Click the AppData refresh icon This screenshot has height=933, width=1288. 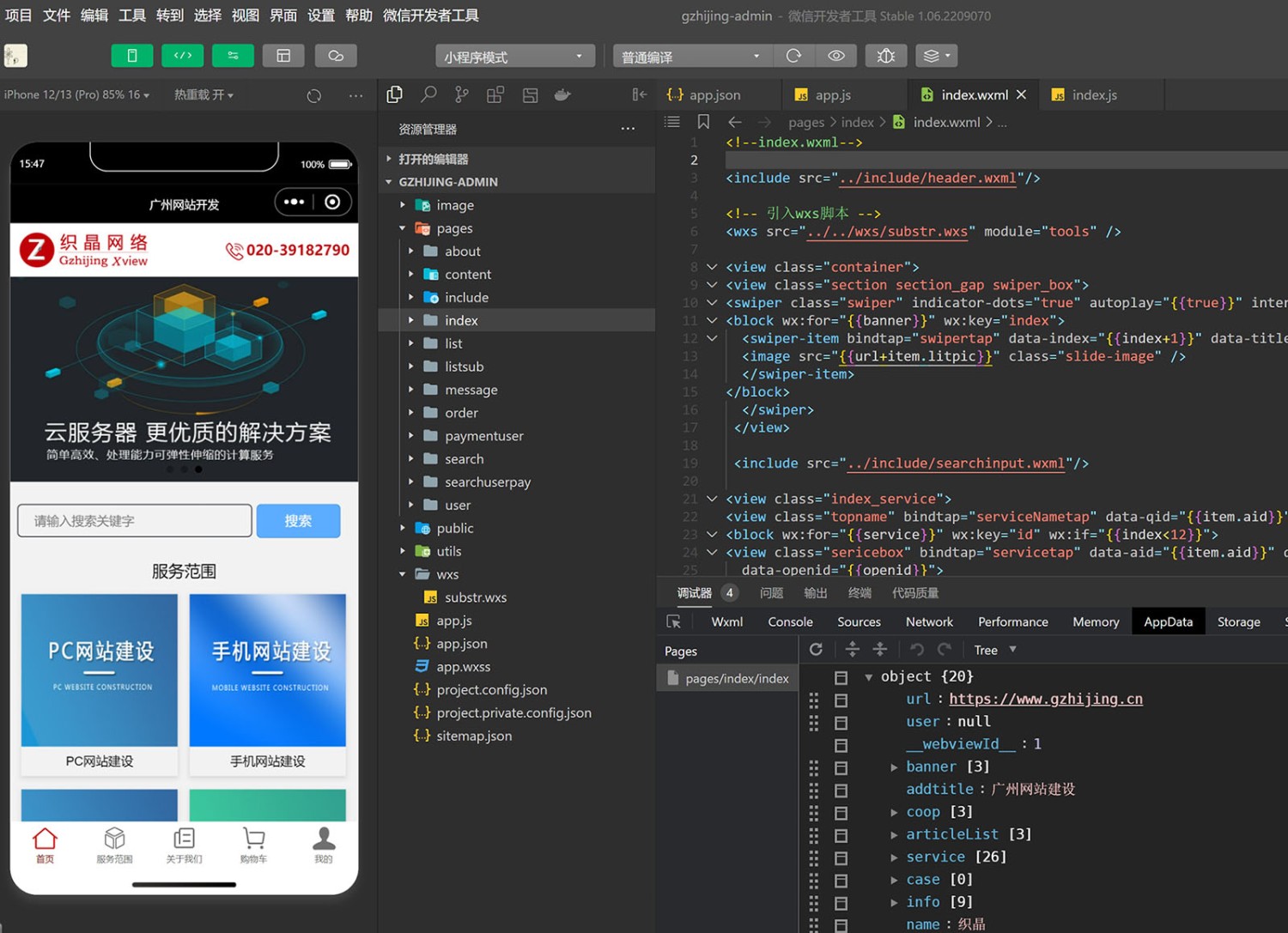click(x=817, y=650)
